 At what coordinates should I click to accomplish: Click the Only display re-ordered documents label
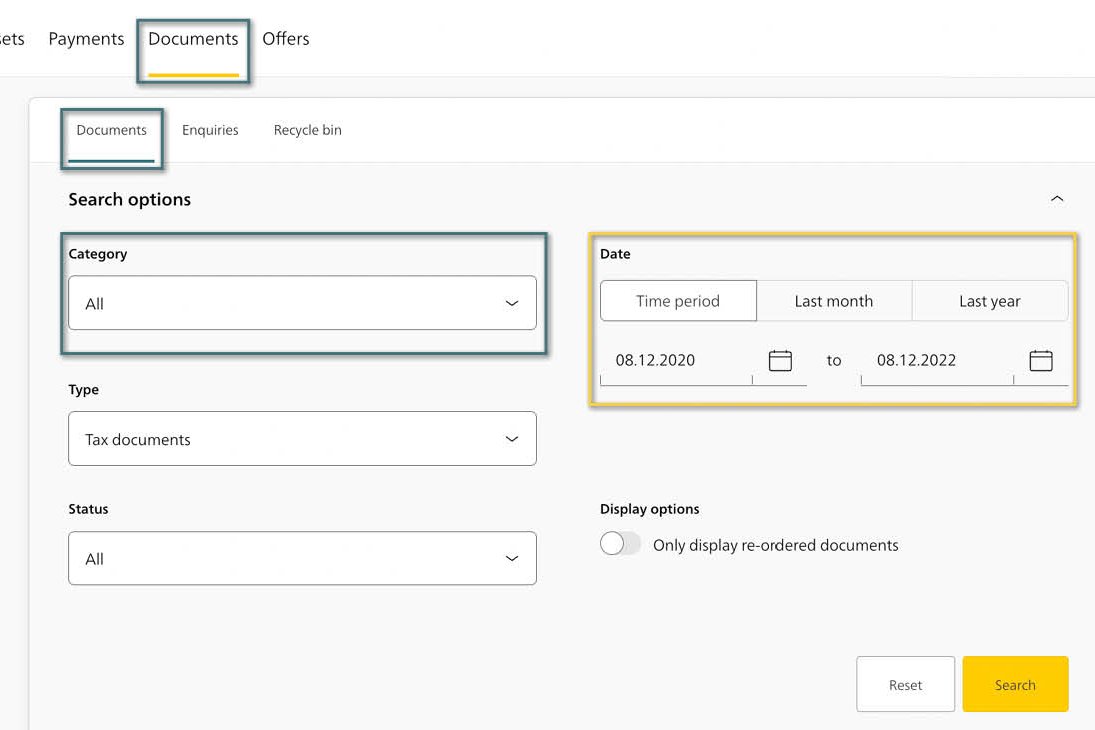click(x=775, y=545)
